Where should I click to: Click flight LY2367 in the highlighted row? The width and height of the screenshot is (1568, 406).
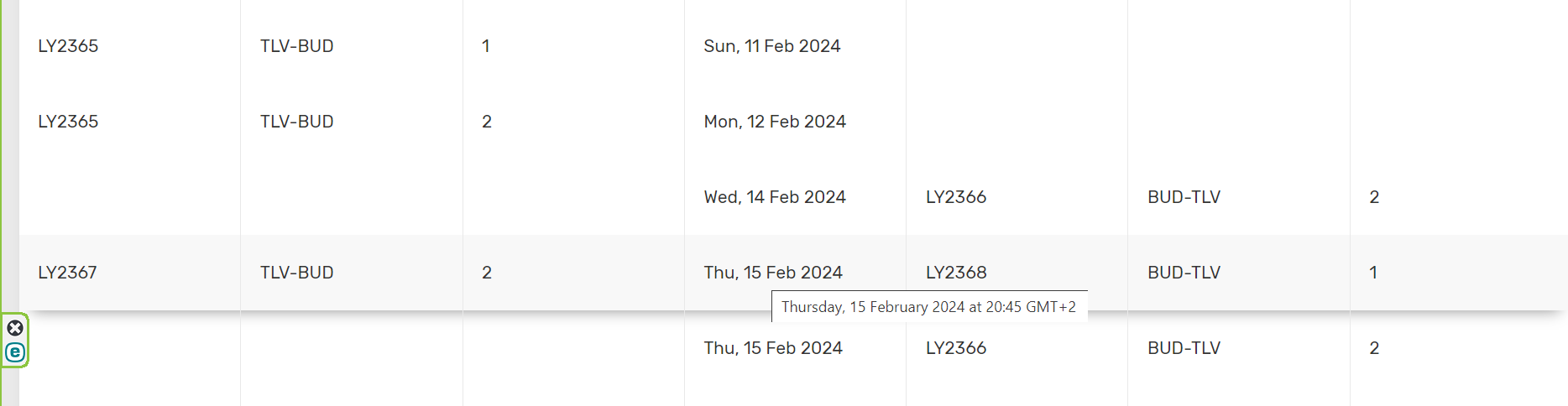[67, 273]
